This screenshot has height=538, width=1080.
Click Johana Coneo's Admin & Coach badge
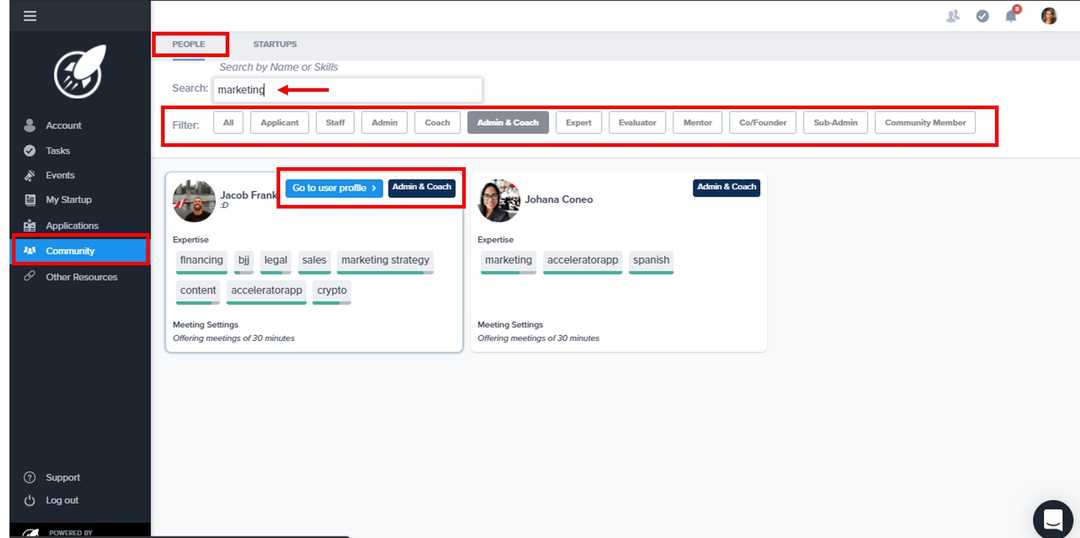(727, 187)
